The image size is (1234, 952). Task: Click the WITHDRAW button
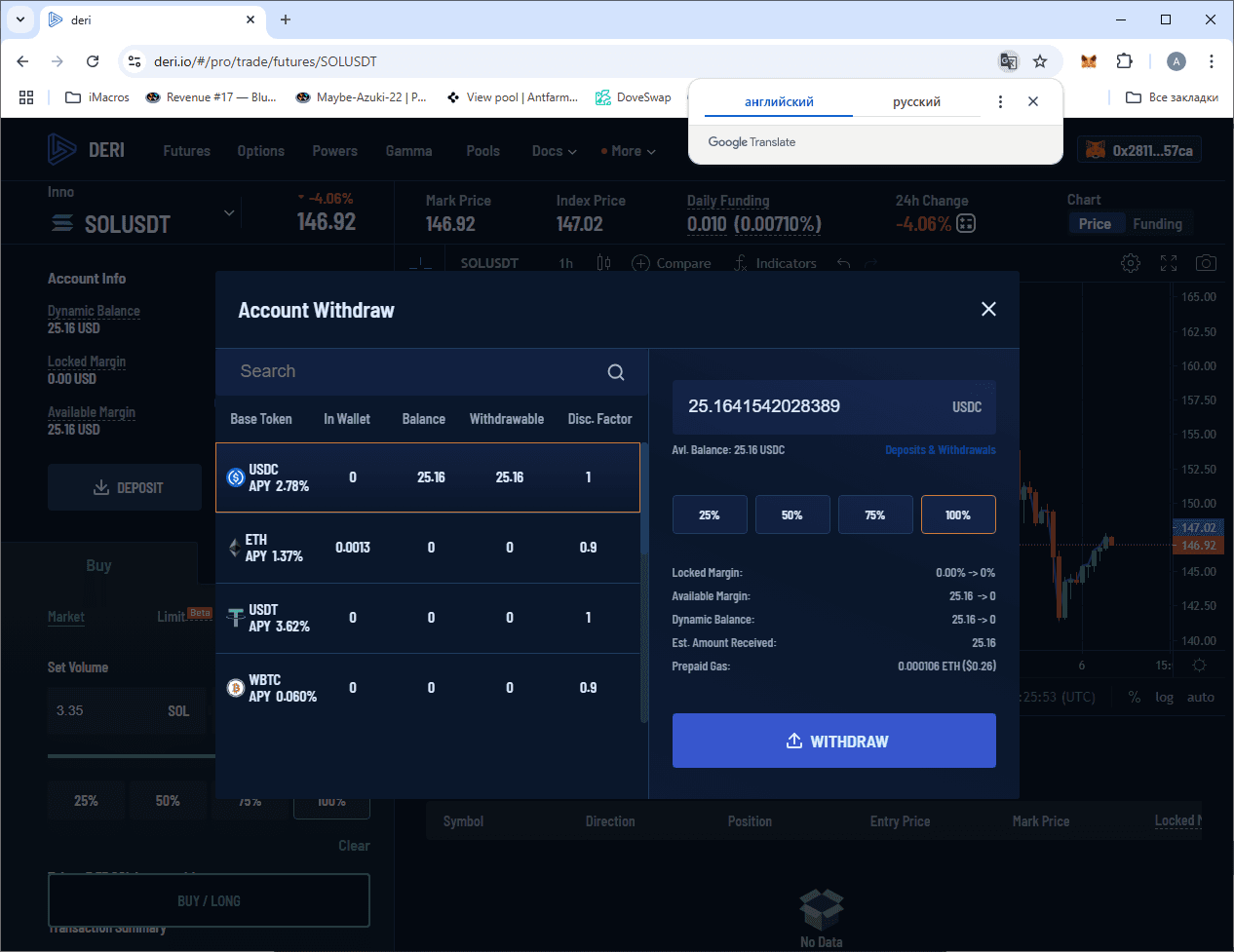tap(834, 741)
